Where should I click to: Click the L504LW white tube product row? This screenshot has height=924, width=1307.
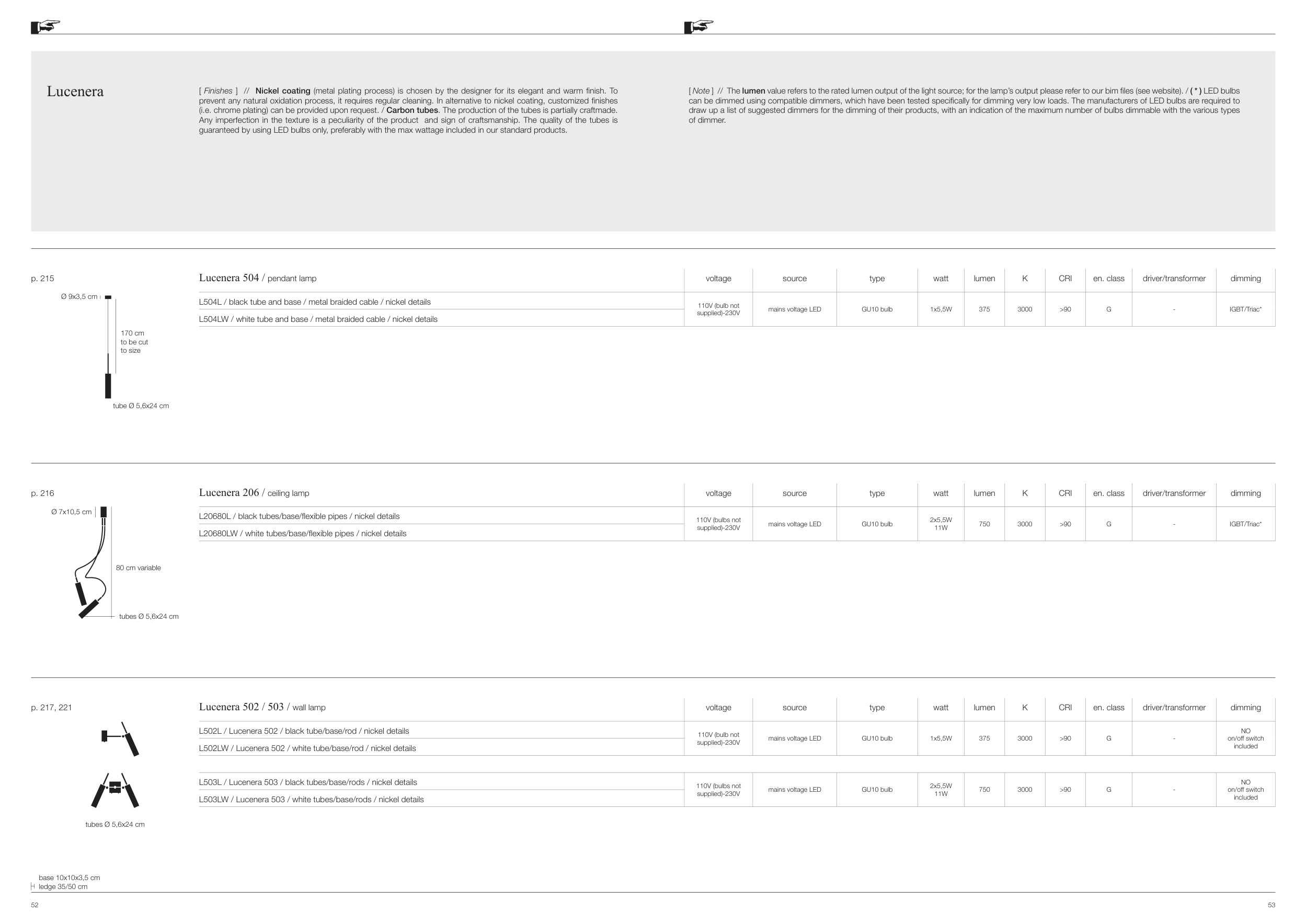(318, 319)
